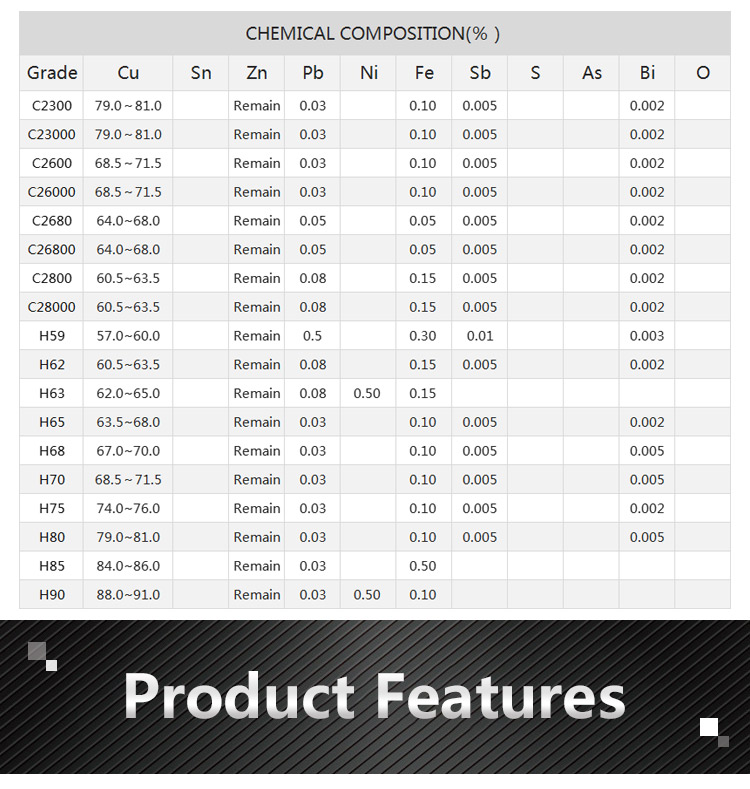This screenshot has width=750, height=789.
Task: Click the 0.01 Sb value in H59 row
Action: [x=480, y=336]
